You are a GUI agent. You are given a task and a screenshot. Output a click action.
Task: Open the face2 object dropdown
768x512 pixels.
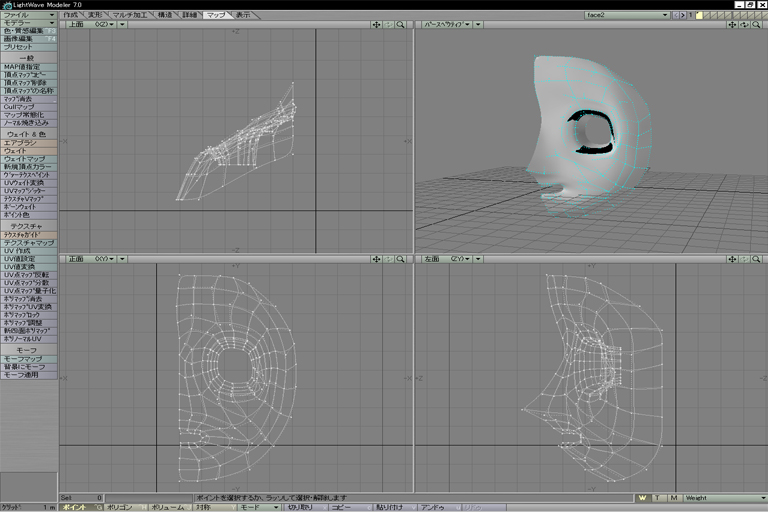627,15
